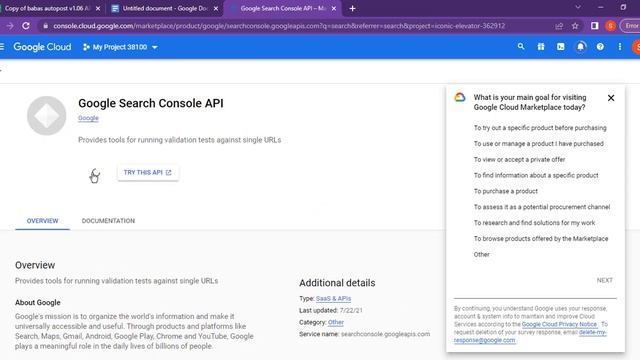Open the My Project 38100 project selector
The width and height of the screenshot is (640, 360).
[120, 47]
